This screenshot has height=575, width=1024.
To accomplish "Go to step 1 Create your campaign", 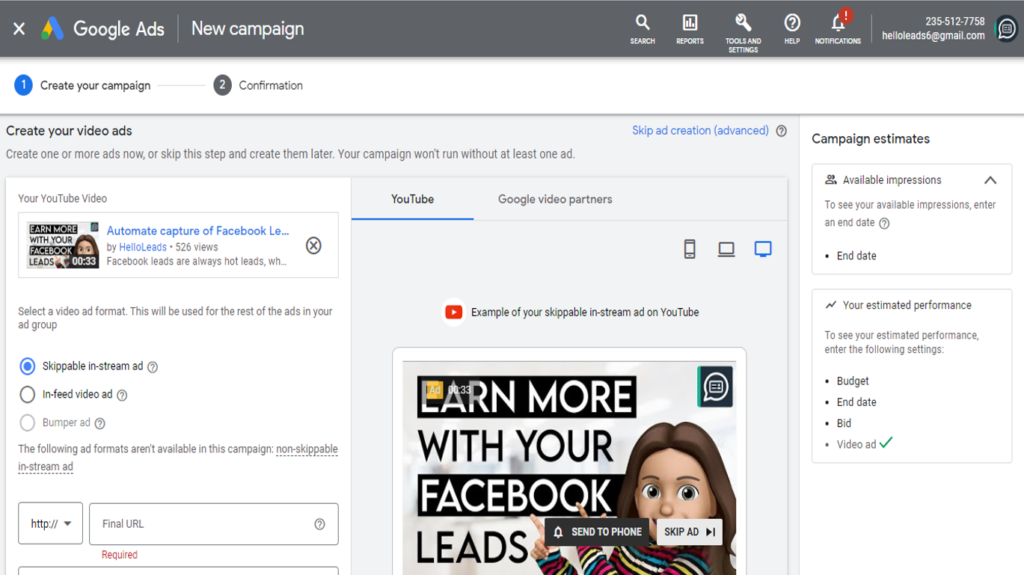I will tap(82, 85).
